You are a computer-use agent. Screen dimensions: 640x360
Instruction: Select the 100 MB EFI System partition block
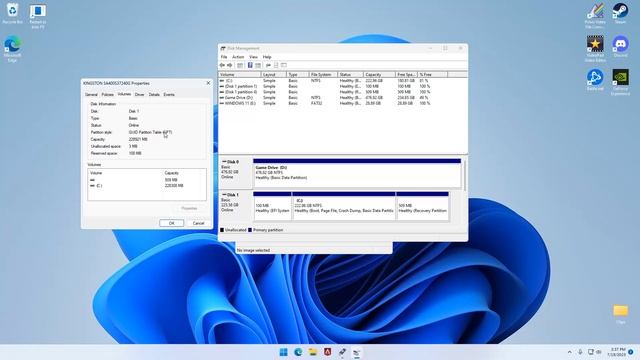[272, 206]
